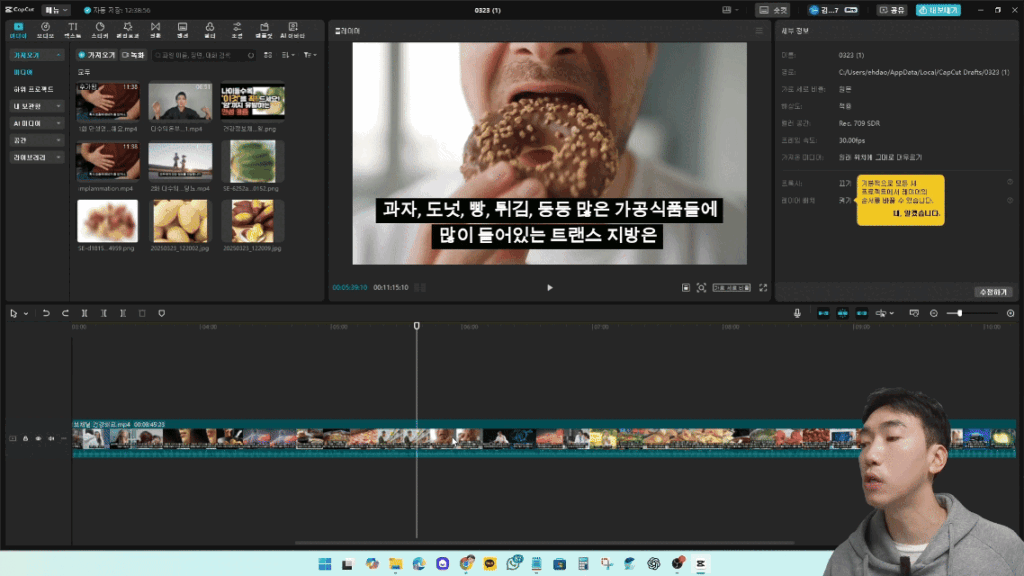The width and height of the screenshot is (1024, 576).
Task: Open the Filters (필터) panel icon
Action: click(209, 29)
